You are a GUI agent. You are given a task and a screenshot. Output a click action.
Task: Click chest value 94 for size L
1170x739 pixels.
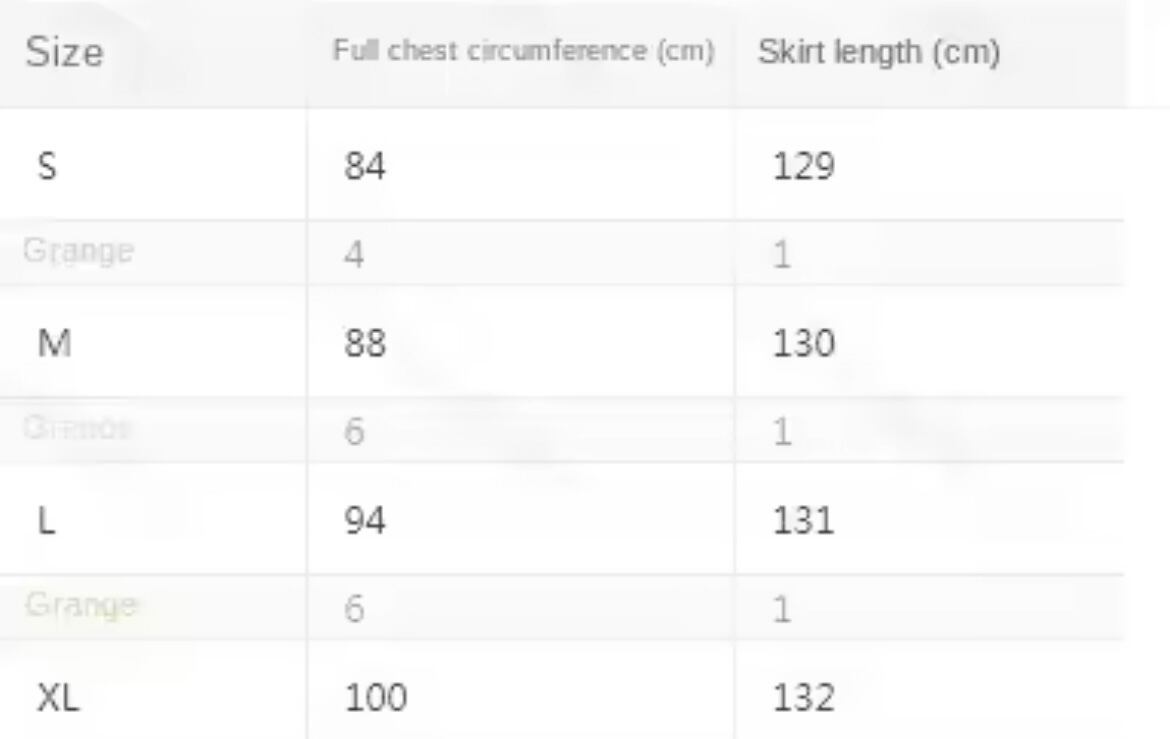[x=365, y=521]
